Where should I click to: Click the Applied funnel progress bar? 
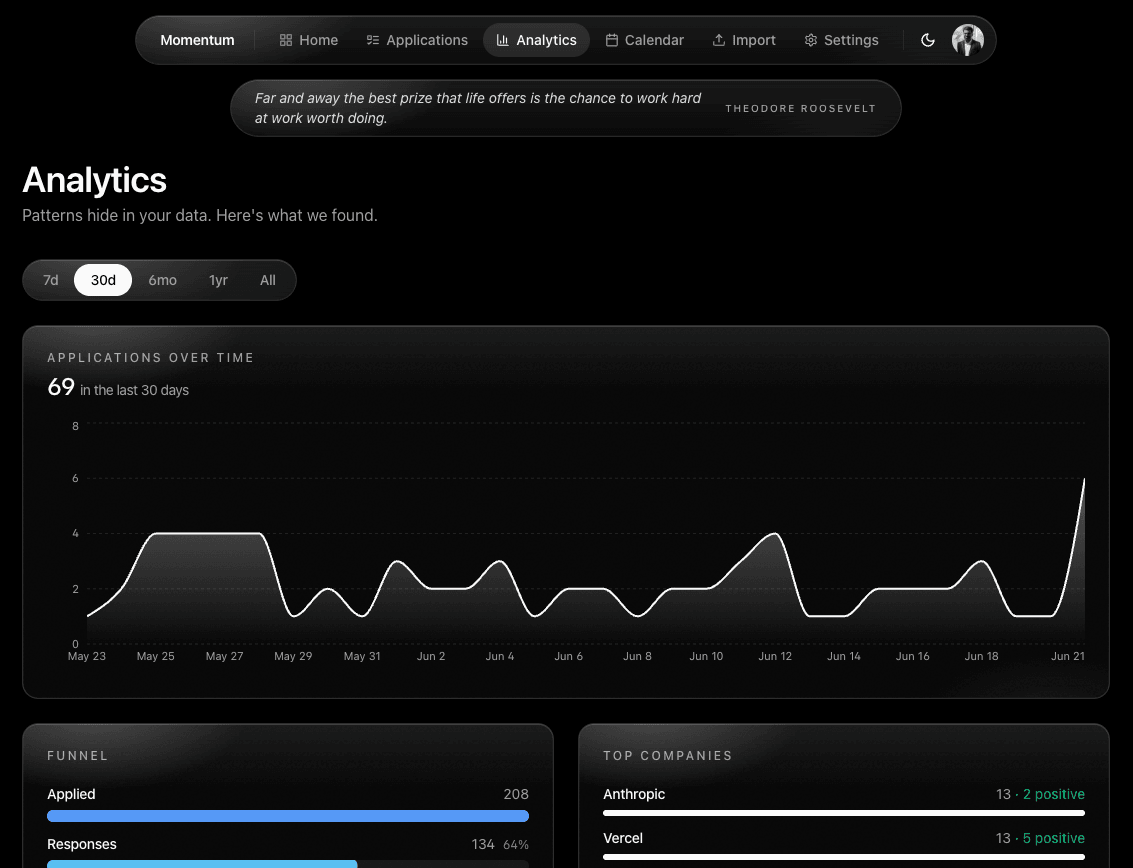click(288, 816)
